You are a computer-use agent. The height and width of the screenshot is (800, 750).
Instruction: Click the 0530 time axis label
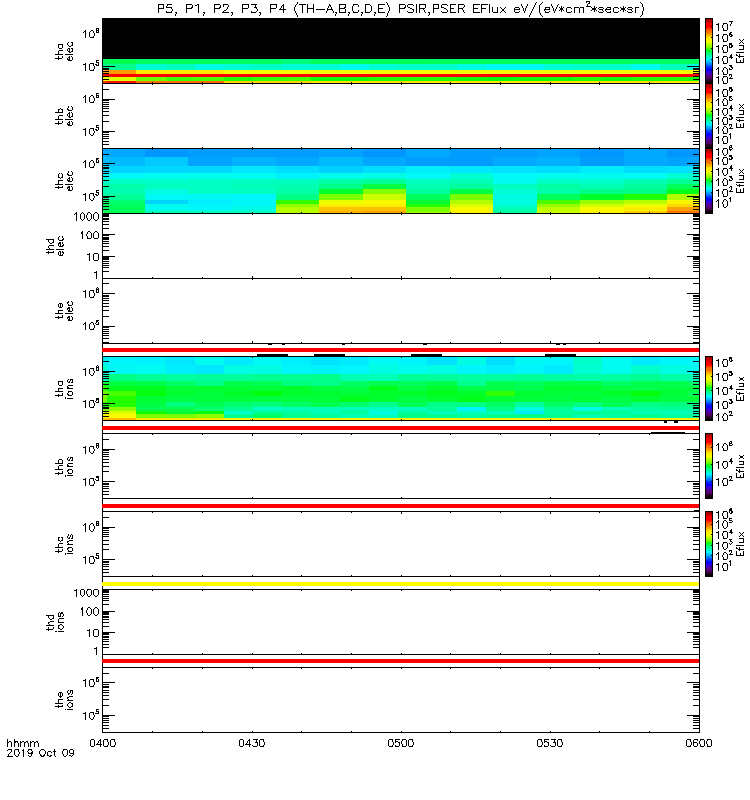point(550,743)
